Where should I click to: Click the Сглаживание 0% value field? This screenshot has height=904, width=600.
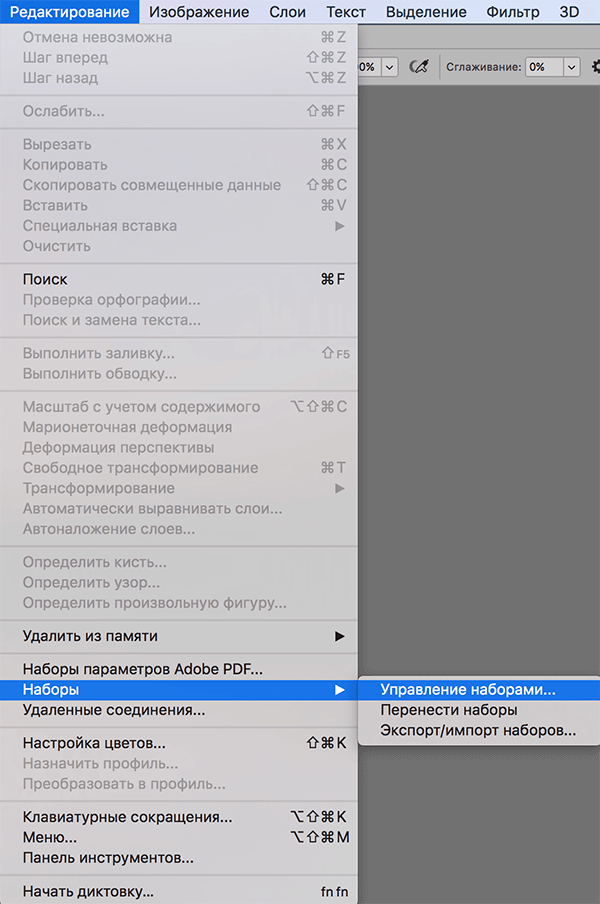click(545, 67)
